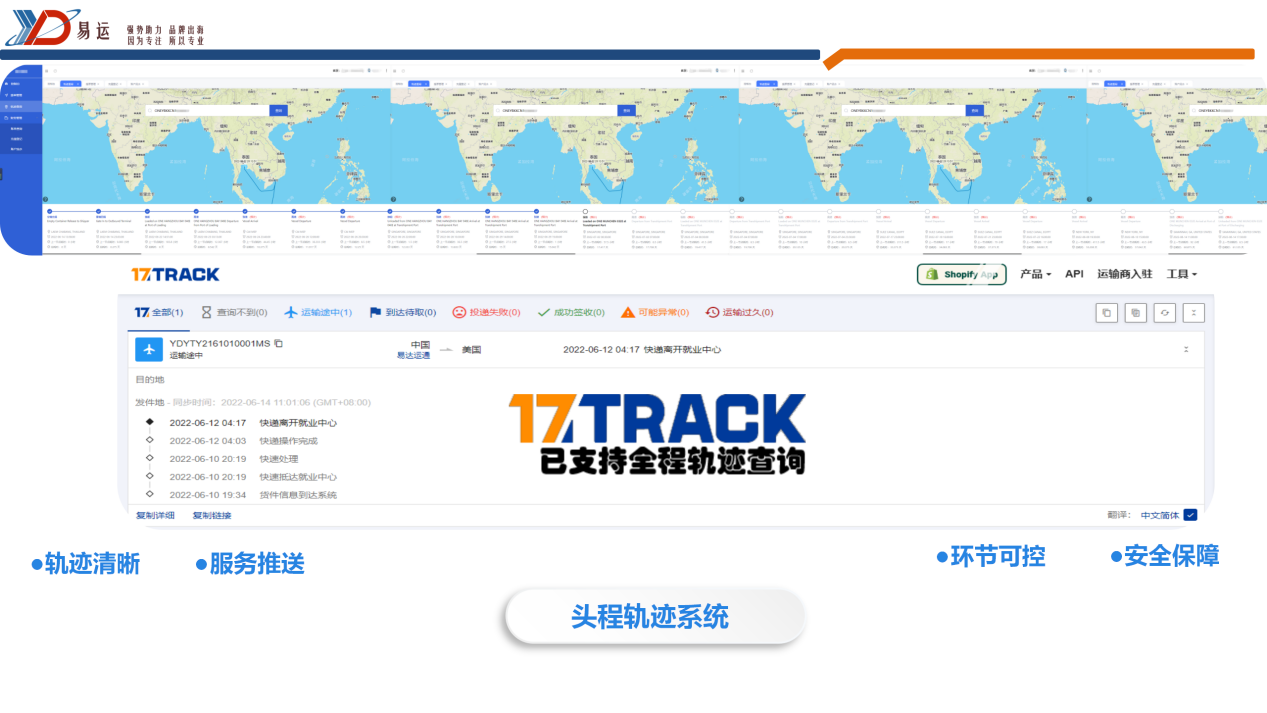Select the 全部(1) filter tab
This screenshot has width=1267, height=713.
click(x=159, y=312)
